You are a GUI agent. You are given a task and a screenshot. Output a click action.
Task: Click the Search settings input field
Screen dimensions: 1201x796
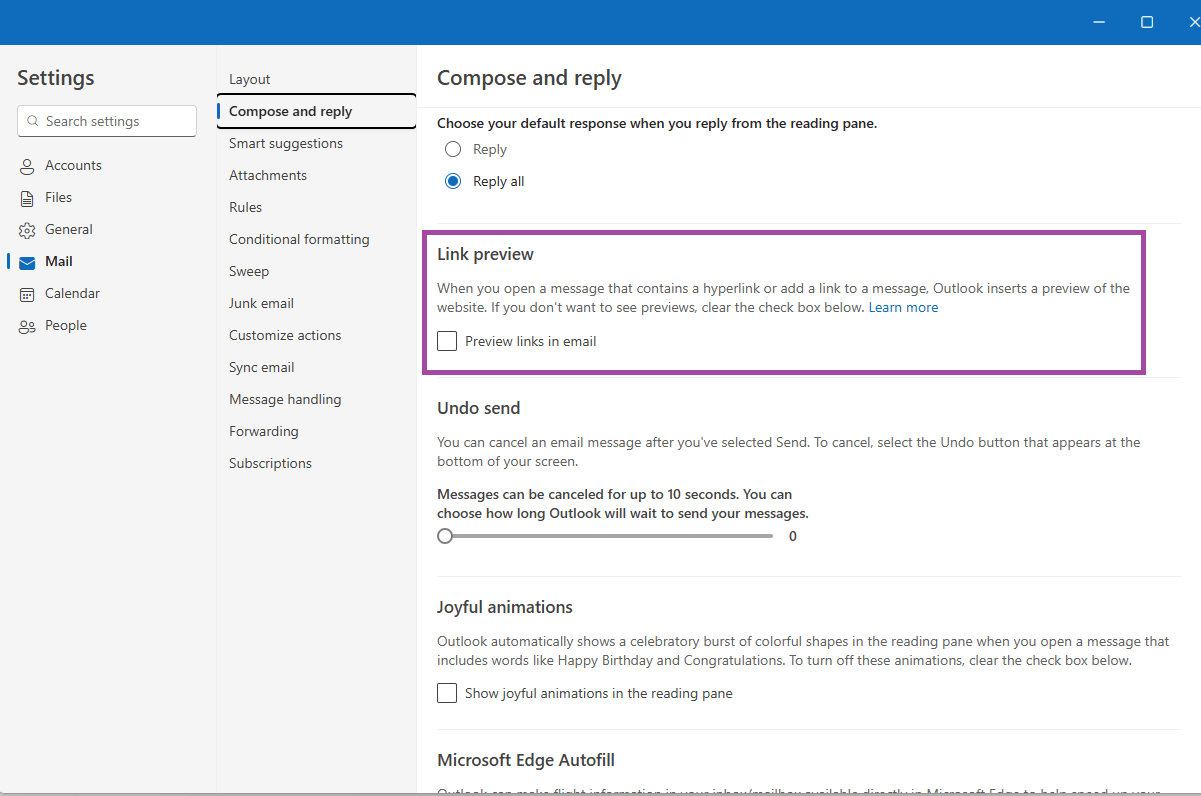pyautogui.click(x=106, y=121)
